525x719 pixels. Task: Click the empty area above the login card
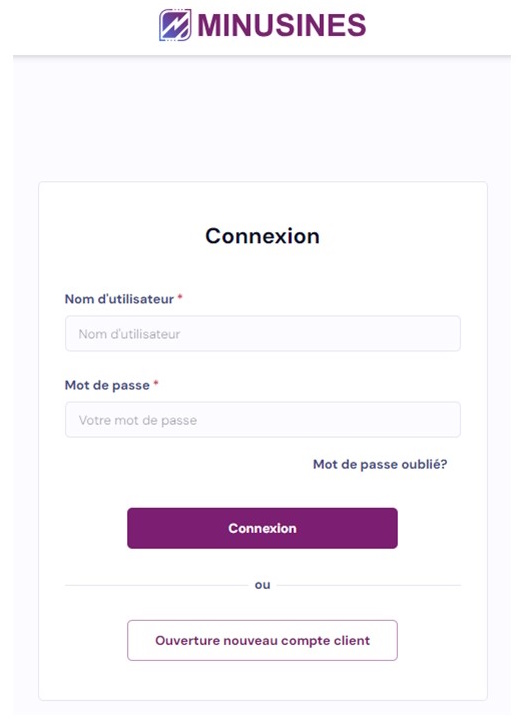262,119
